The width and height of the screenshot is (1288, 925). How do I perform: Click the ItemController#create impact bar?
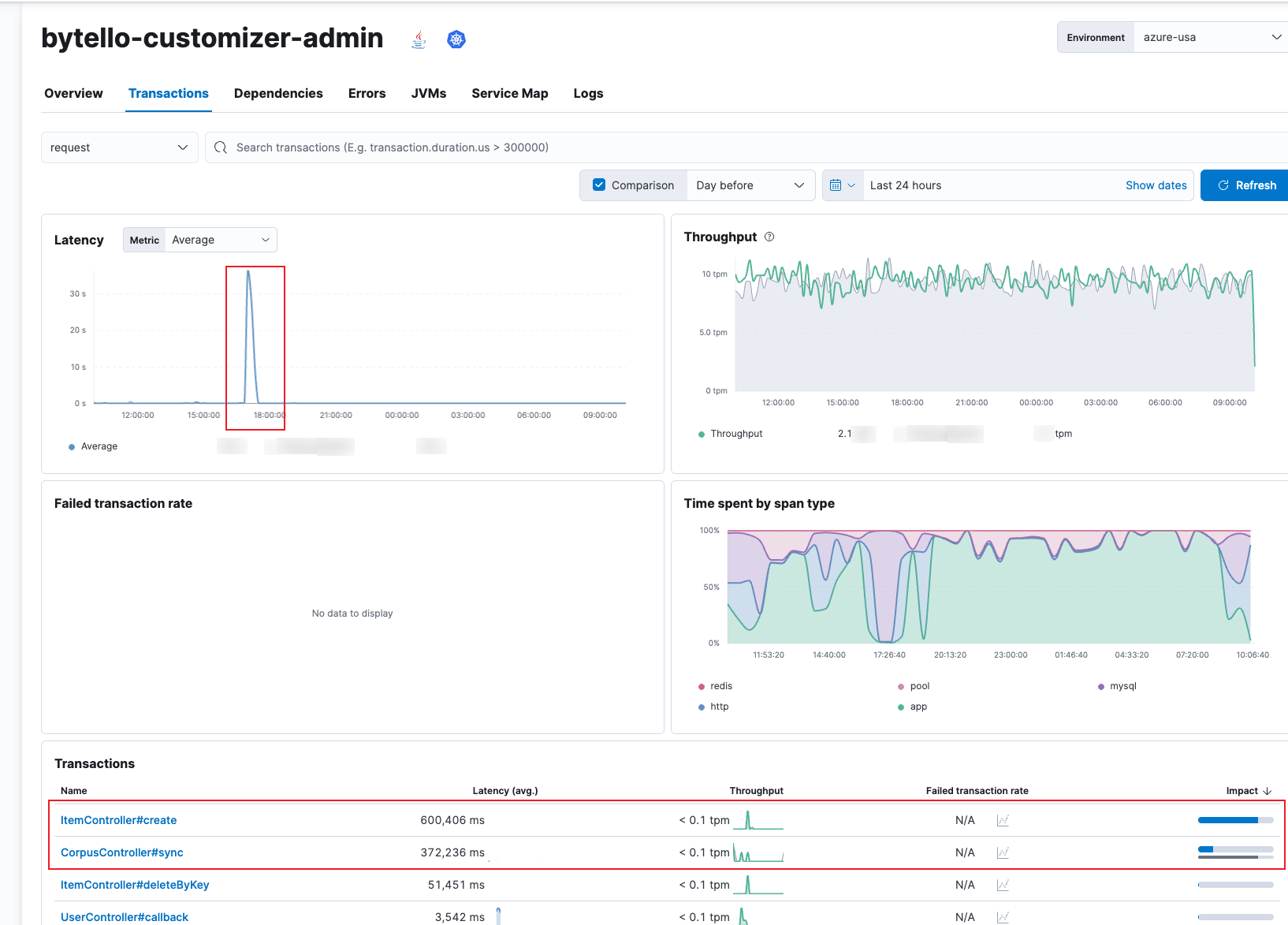coord(1234,821)
